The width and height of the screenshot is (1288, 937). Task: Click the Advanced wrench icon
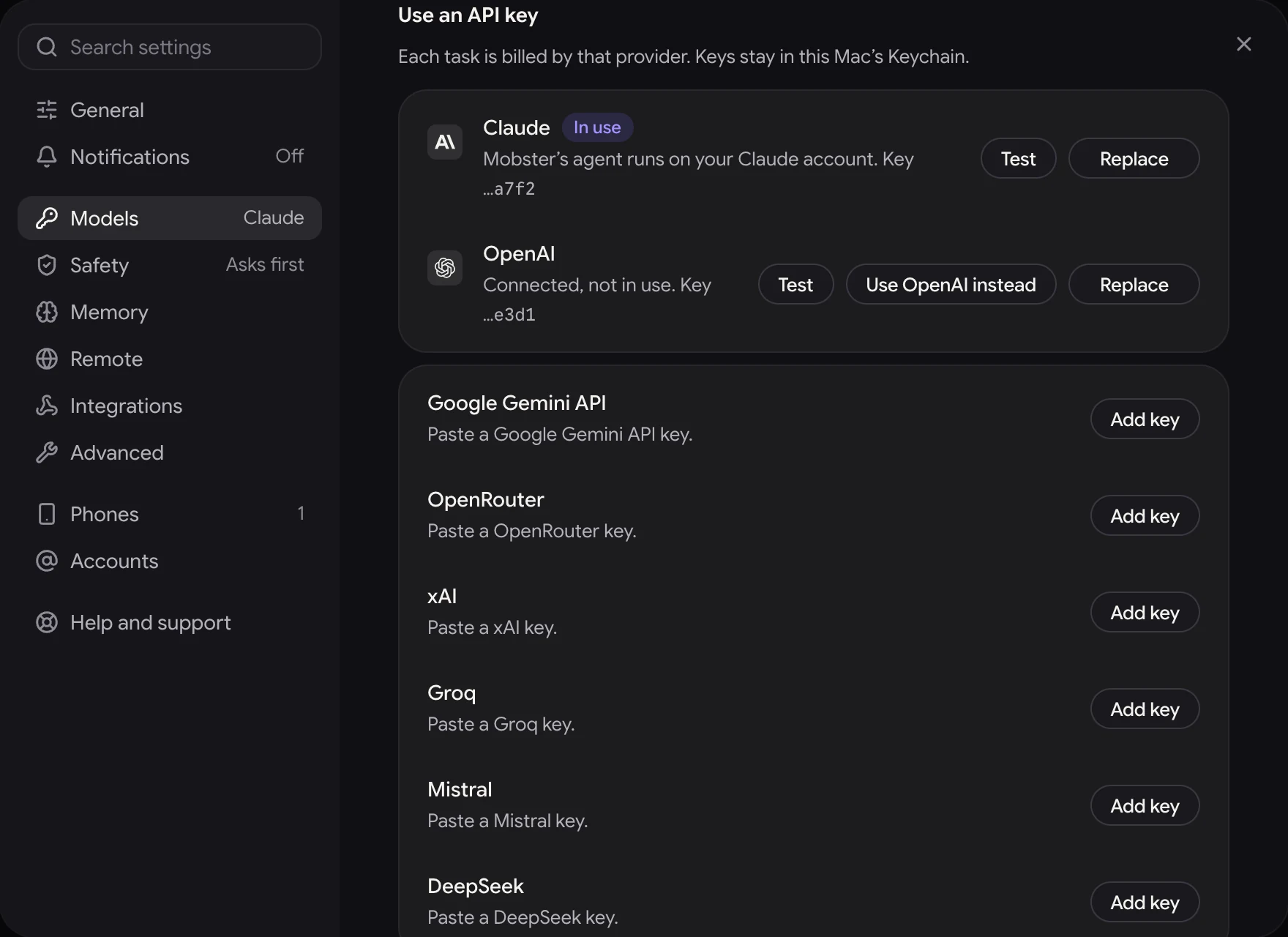coord(47,452)
